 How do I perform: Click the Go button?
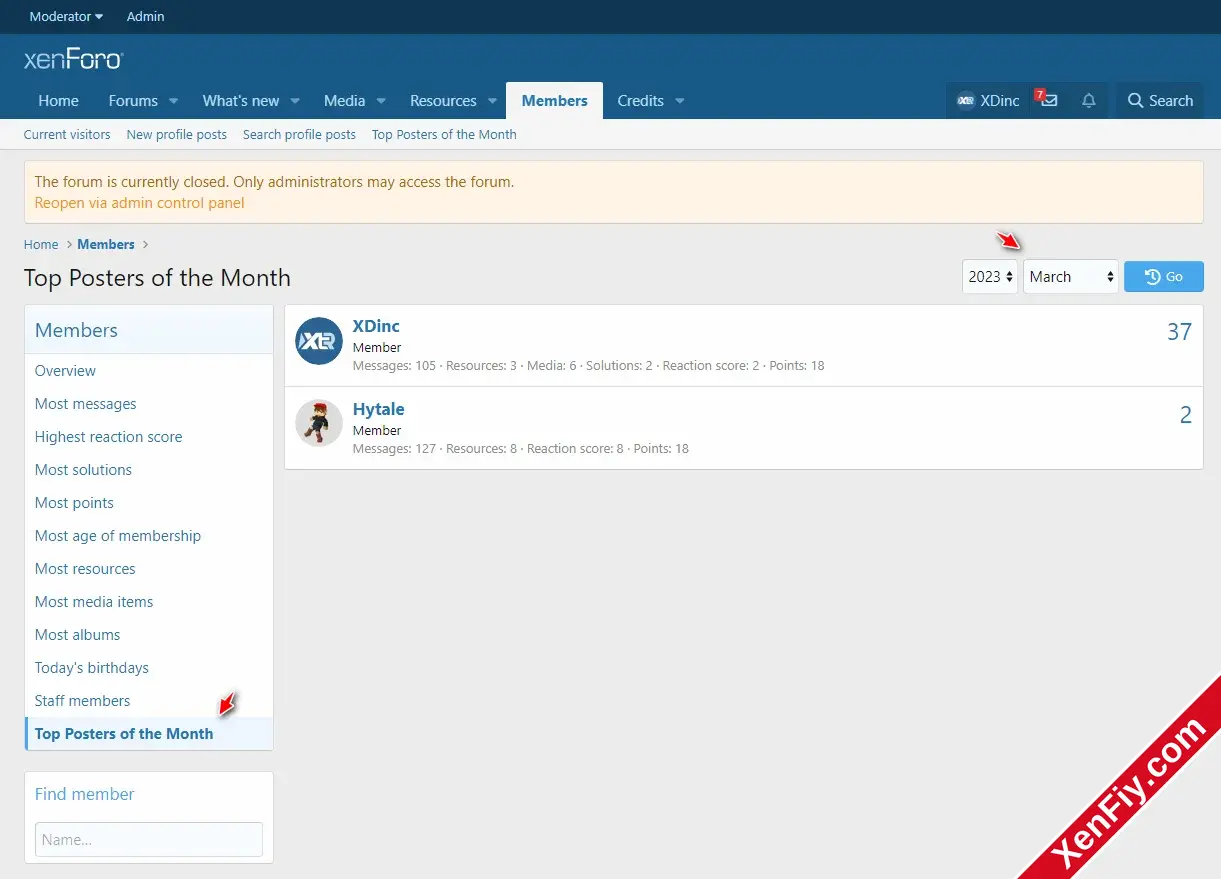coord(1164,276)
